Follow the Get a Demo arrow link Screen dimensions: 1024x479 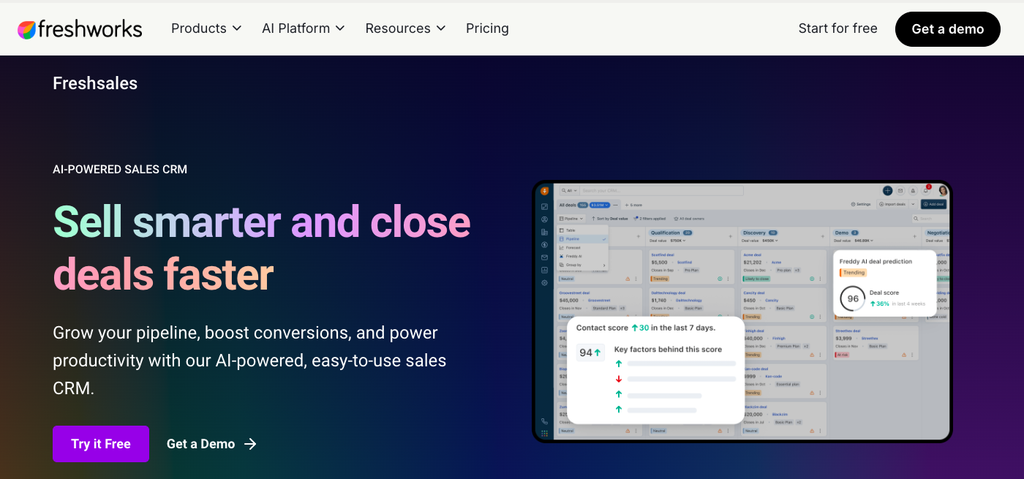pyautogui.click(x=212, y=444)
